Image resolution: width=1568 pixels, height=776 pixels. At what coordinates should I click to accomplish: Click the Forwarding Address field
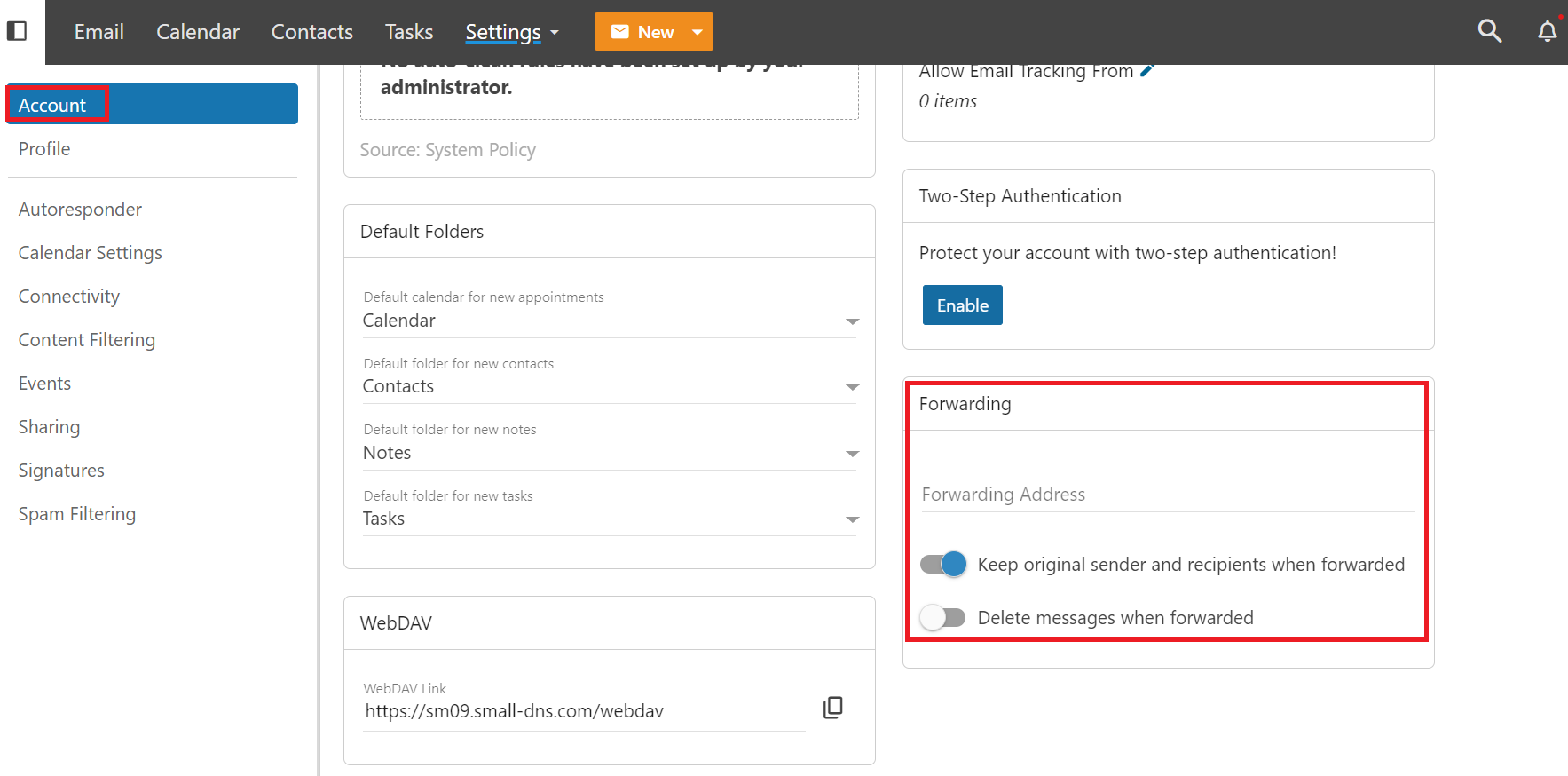(1166, 495)
